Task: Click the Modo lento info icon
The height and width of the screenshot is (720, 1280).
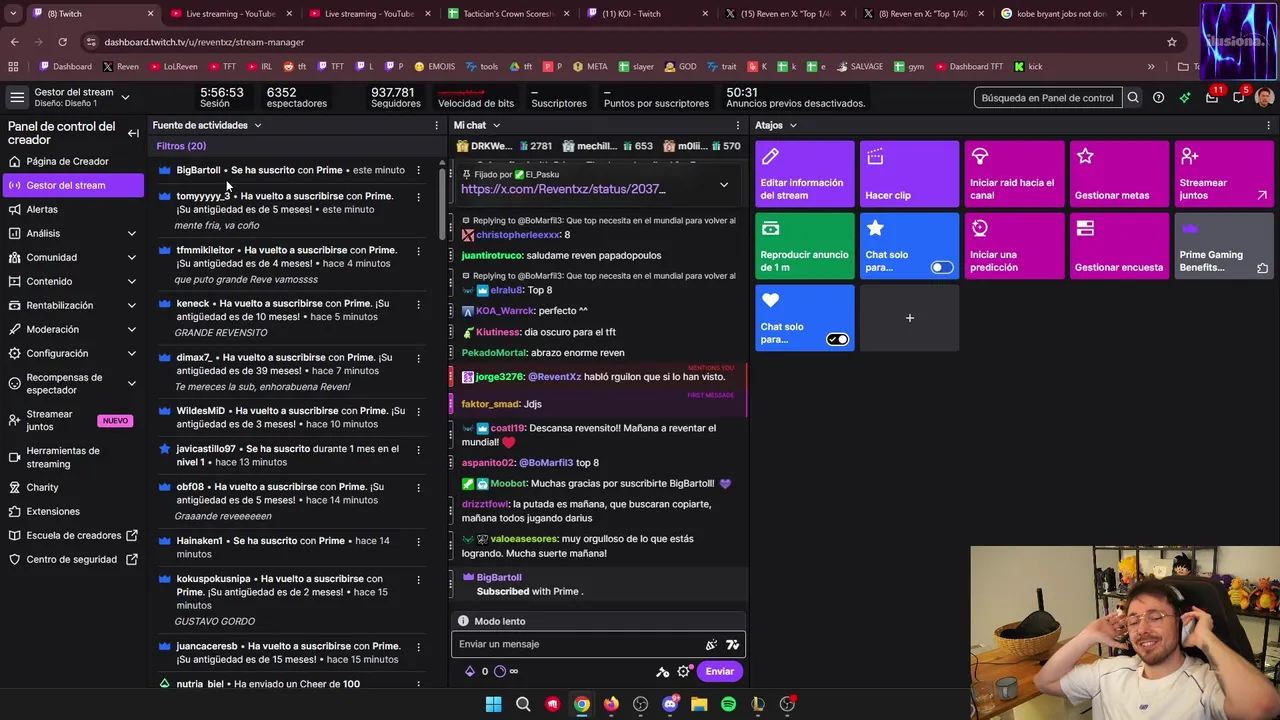Action: click(x=463, y=621)
